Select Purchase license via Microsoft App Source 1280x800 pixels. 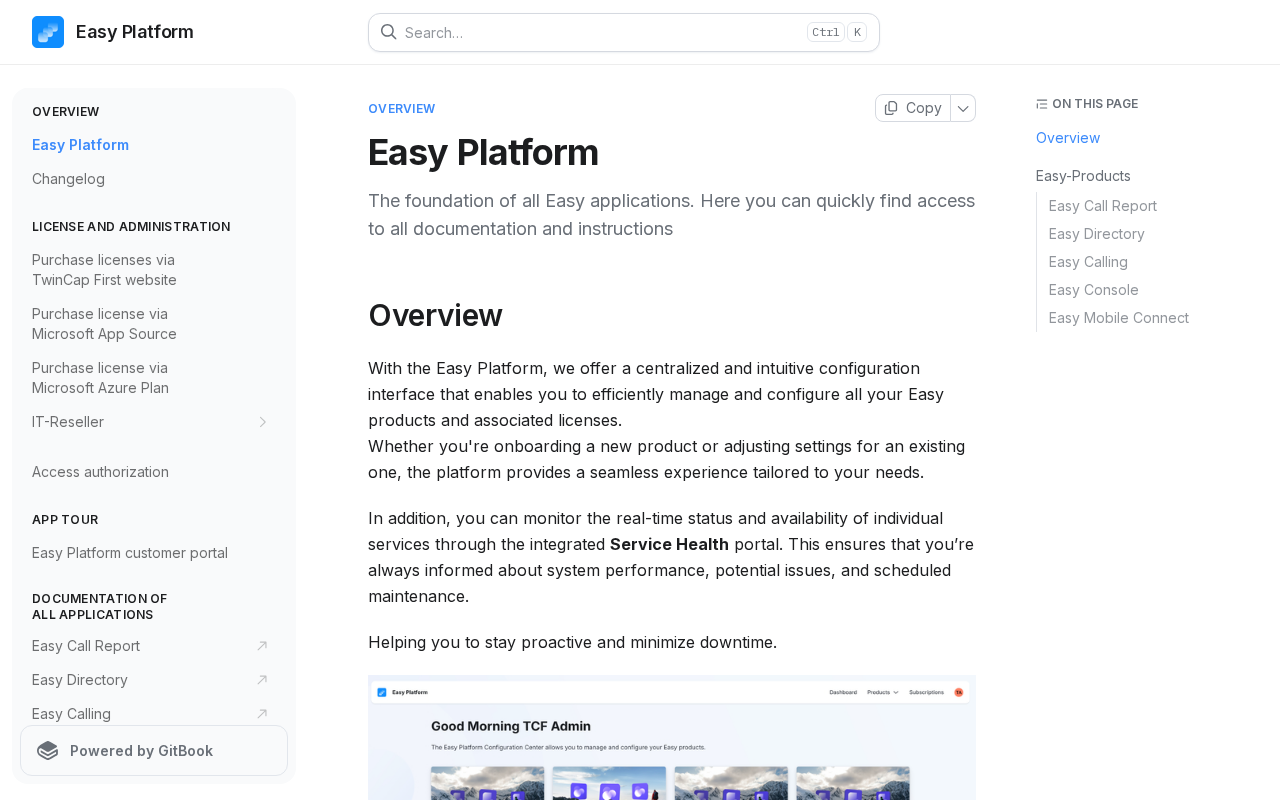click(104, 324)
